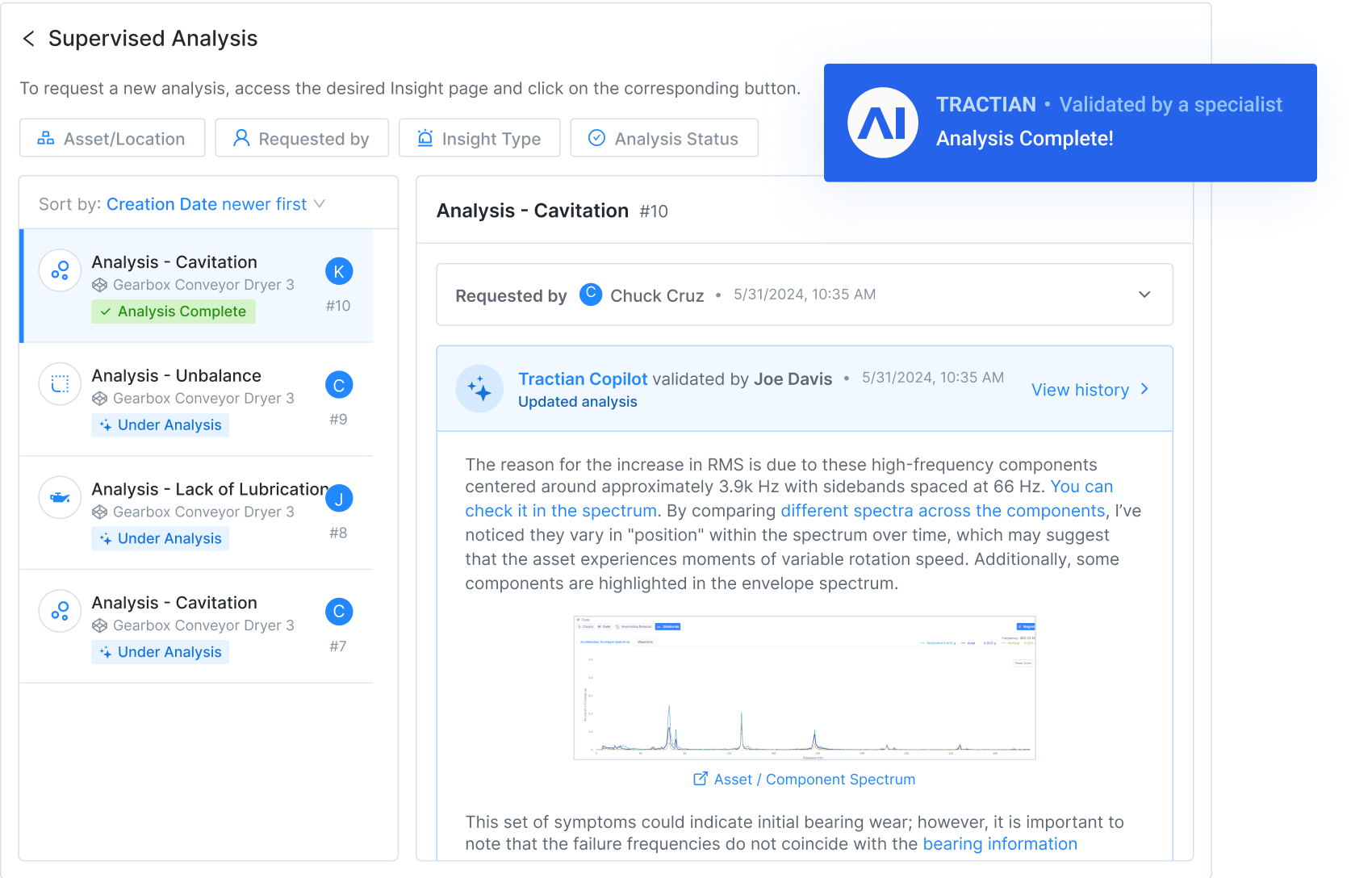
Task: Click the external link icon below spectrum chart
Action: (701, 779)
